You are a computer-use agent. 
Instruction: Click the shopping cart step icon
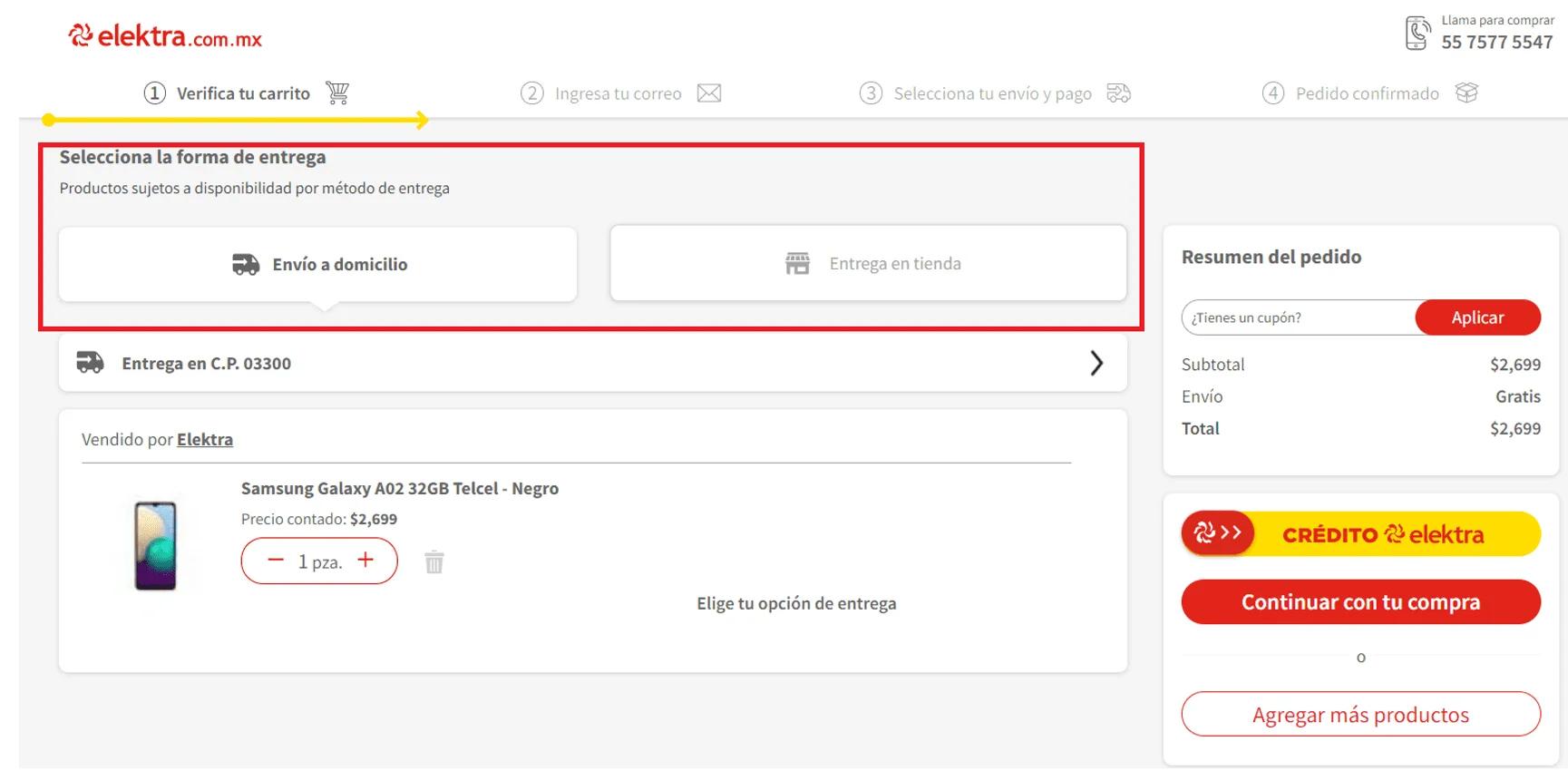[x=337, y=93]
